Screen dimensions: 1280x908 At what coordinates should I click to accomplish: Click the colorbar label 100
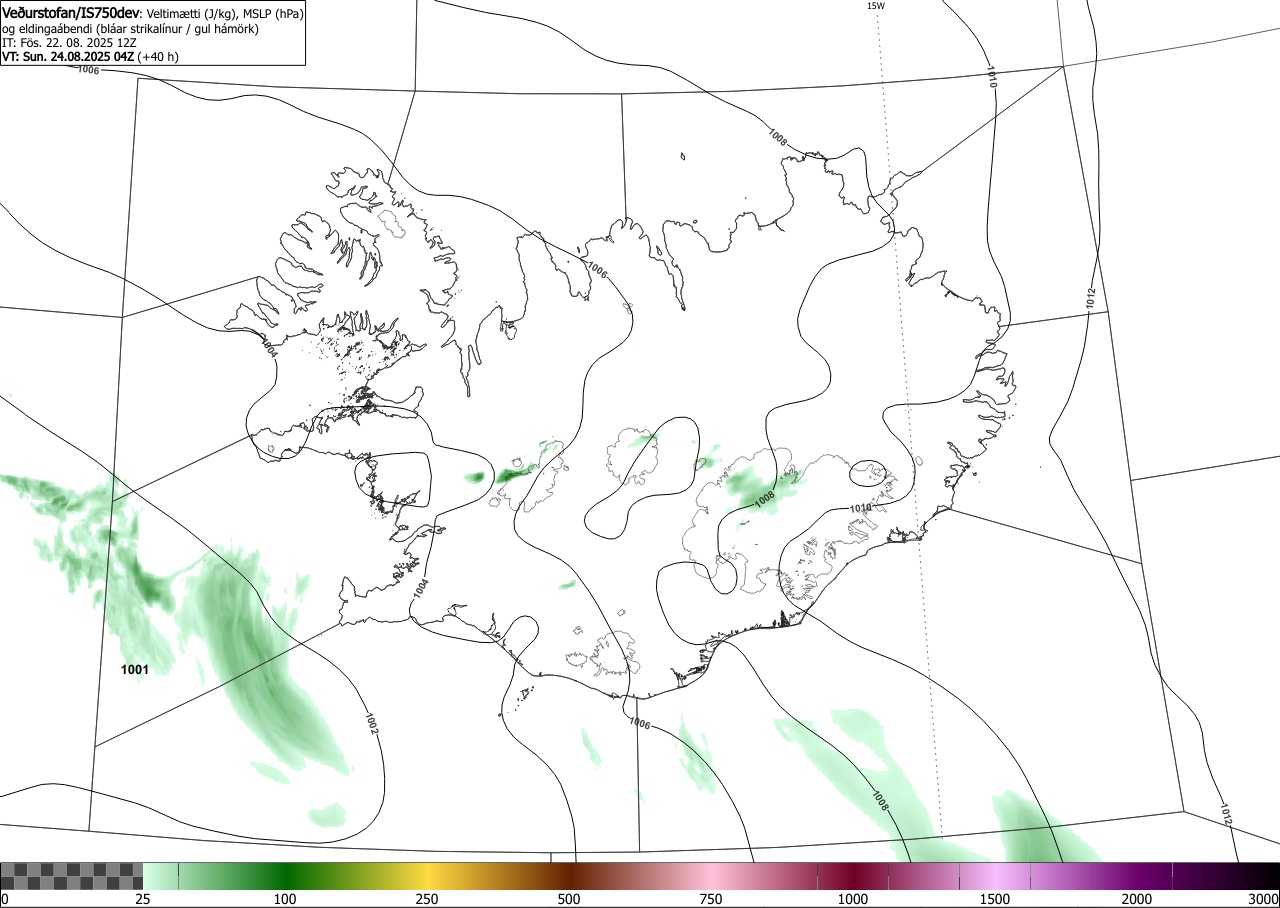(285, 899)
